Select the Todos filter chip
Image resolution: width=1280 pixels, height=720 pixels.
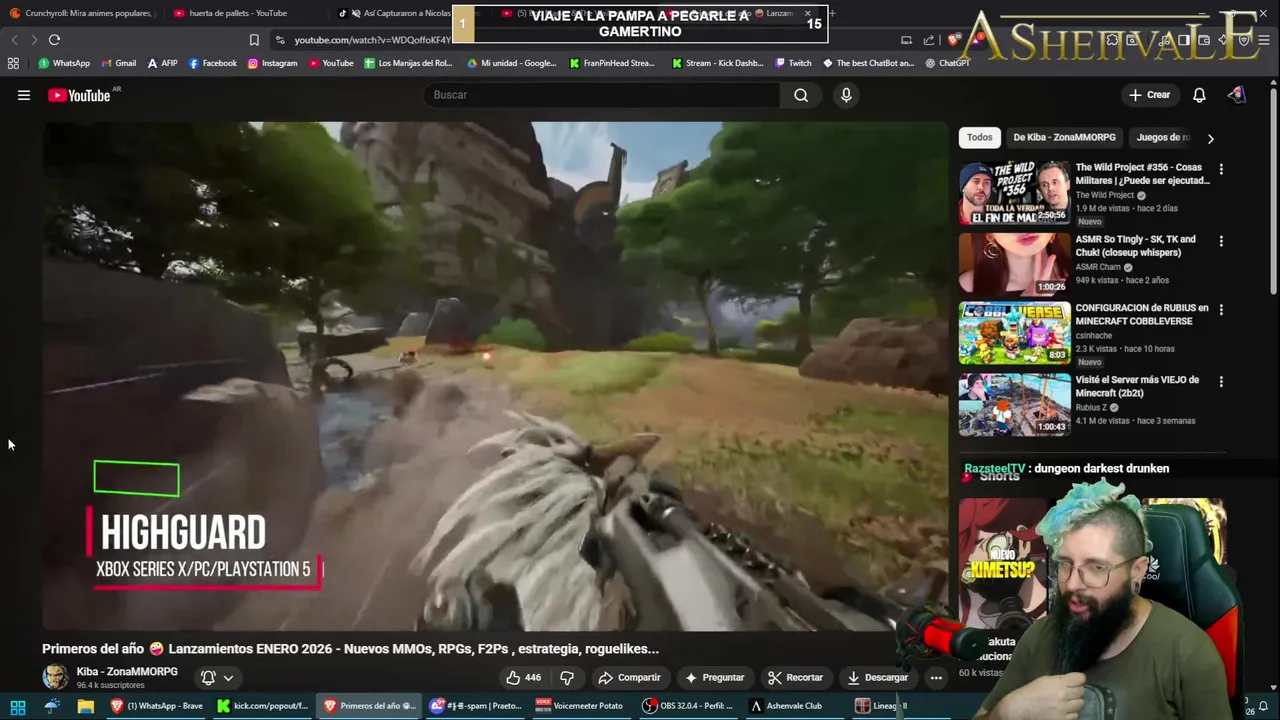point(980,138)
